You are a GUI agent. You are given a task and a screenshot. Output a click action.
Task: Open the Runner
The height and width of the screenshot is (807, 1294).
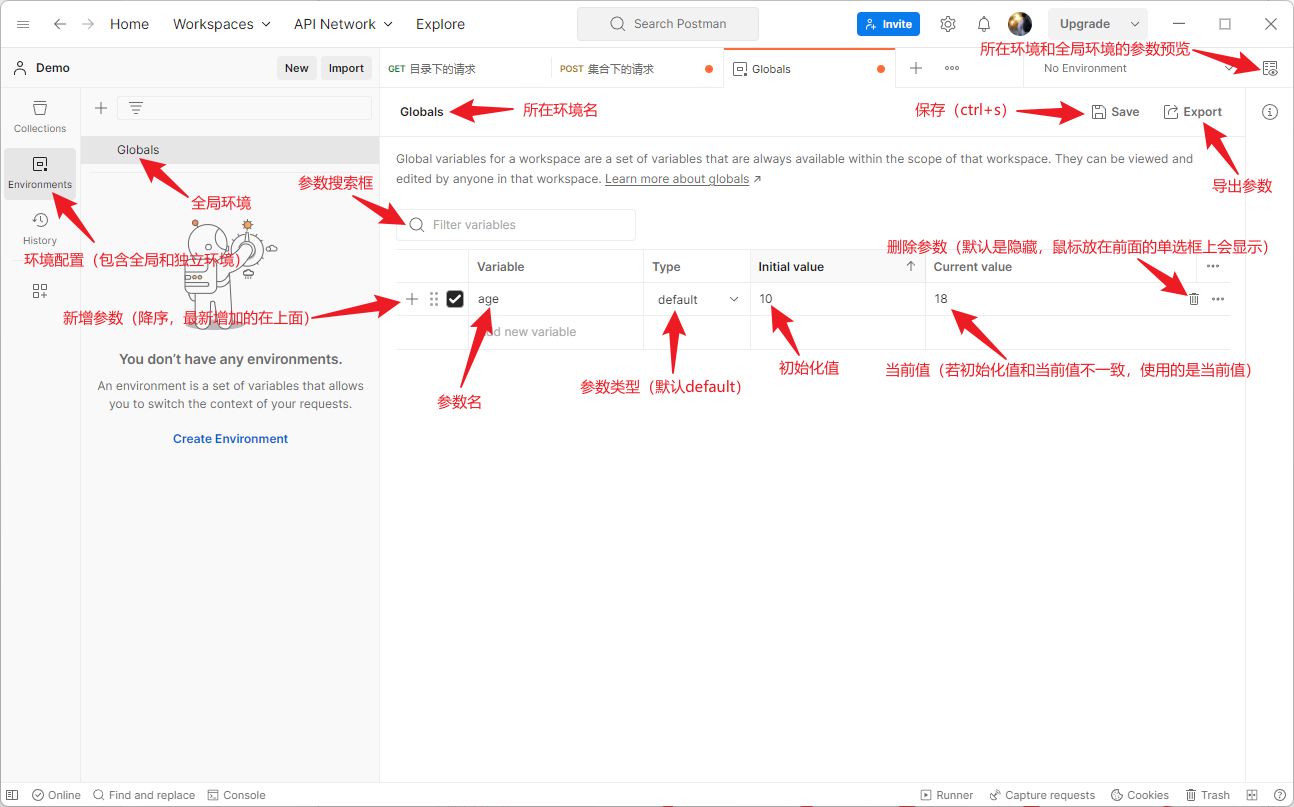(x=946, y=795)
